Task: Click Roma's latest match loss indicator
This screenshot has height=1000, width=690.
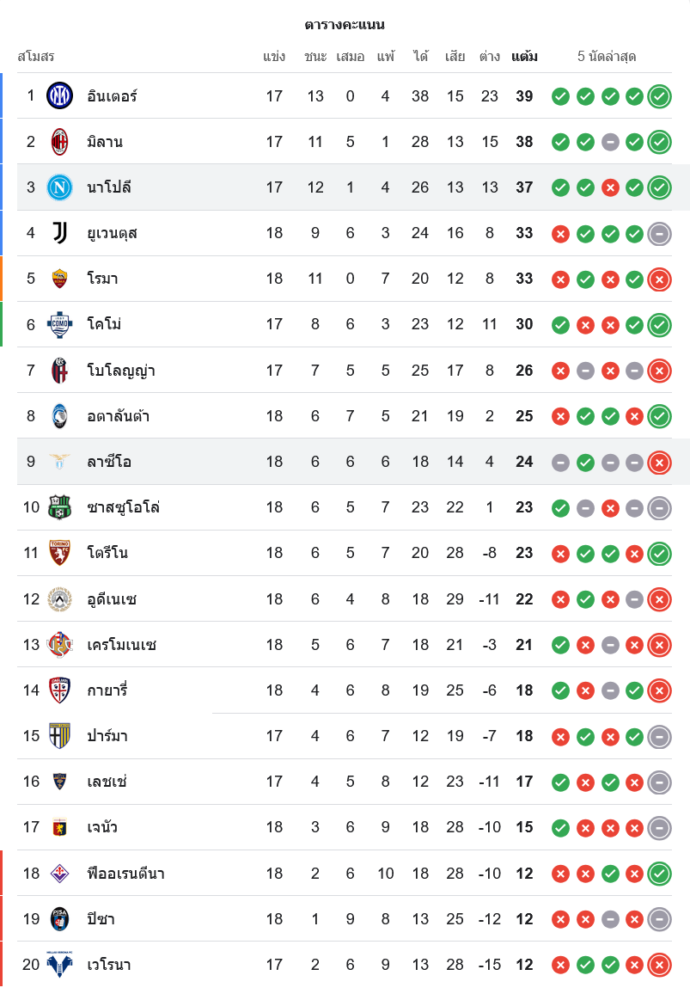Action: coord(659,279)
